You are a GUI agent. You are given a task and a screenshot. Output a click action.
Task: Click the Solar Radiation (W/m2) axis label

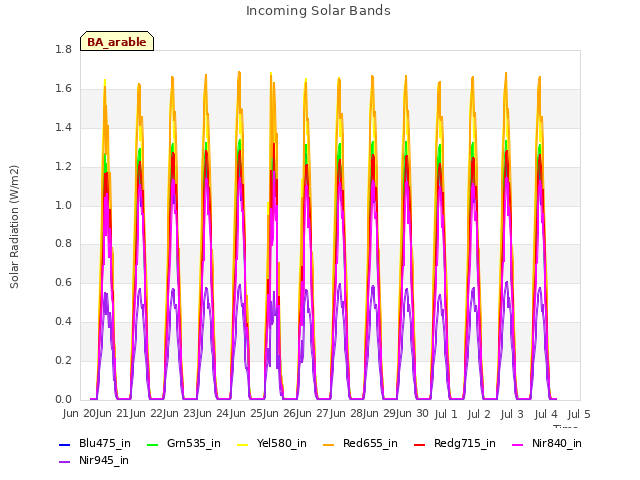click(x=14, y=227)
